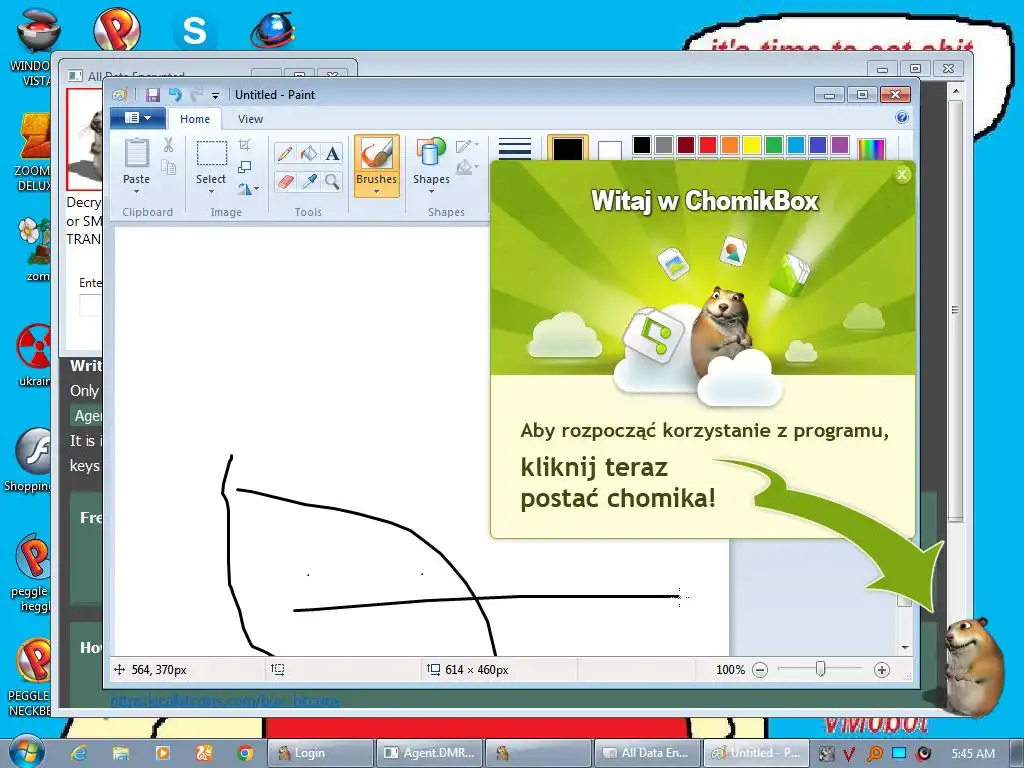Click the Paste clipboard icon
The width and height of the screenshot is (1024, 768).
pos(136,153)
